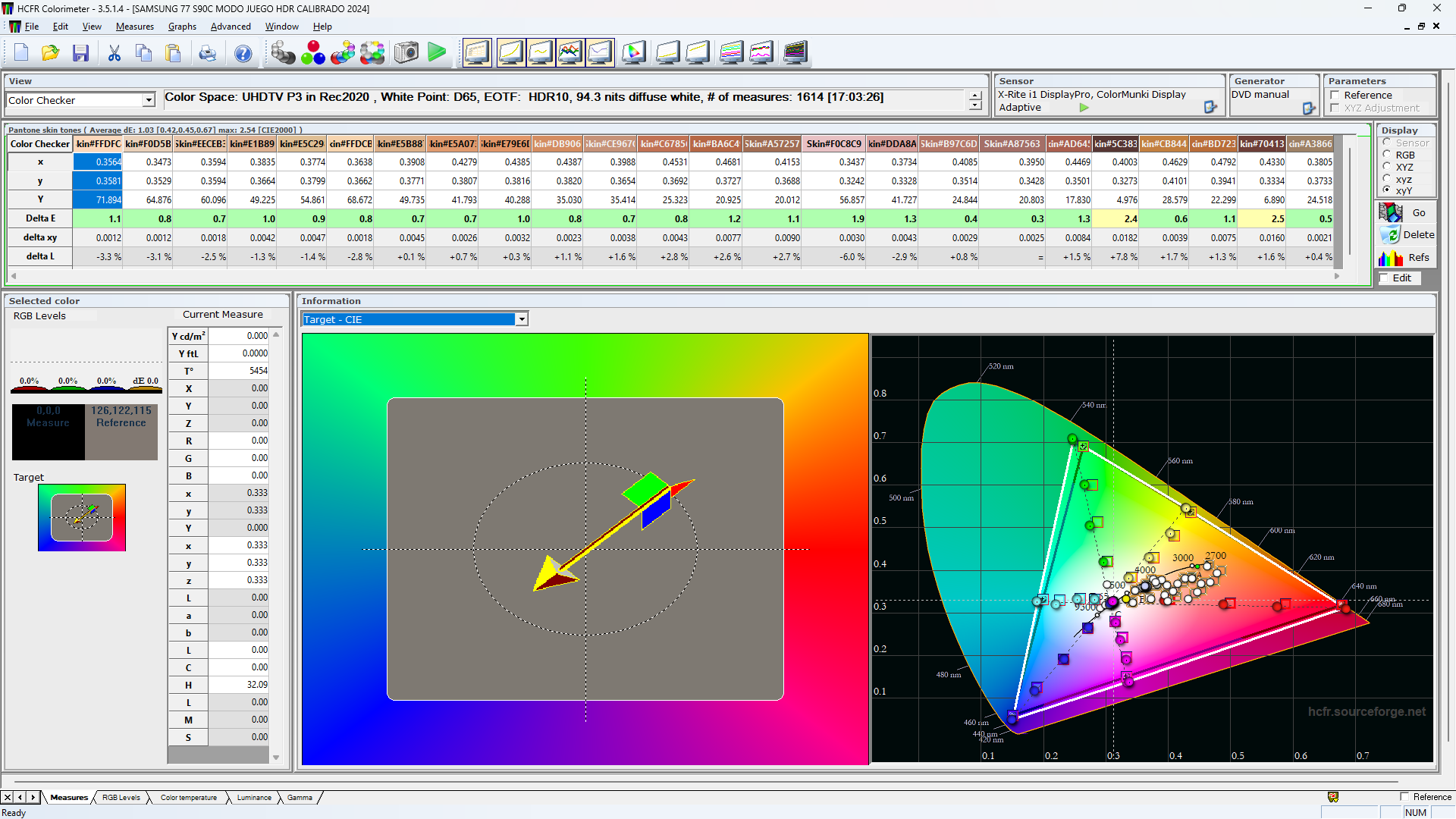This screenshot has height=819, width=1456.
Task: Click the camera continuous measure icon
Action: pos(406,53)
